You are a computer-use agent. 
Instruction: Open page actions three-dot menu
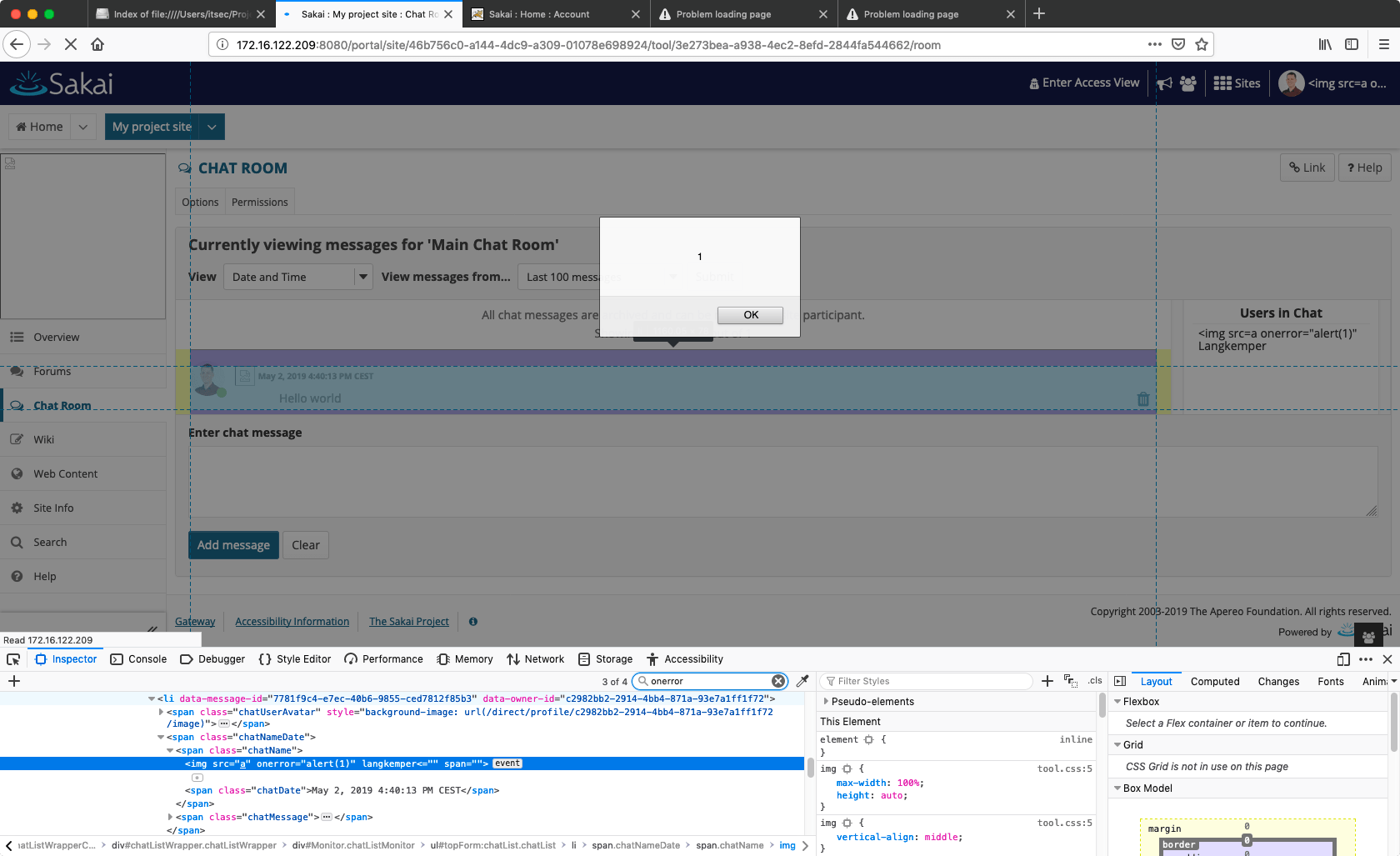pos(1154,44)
